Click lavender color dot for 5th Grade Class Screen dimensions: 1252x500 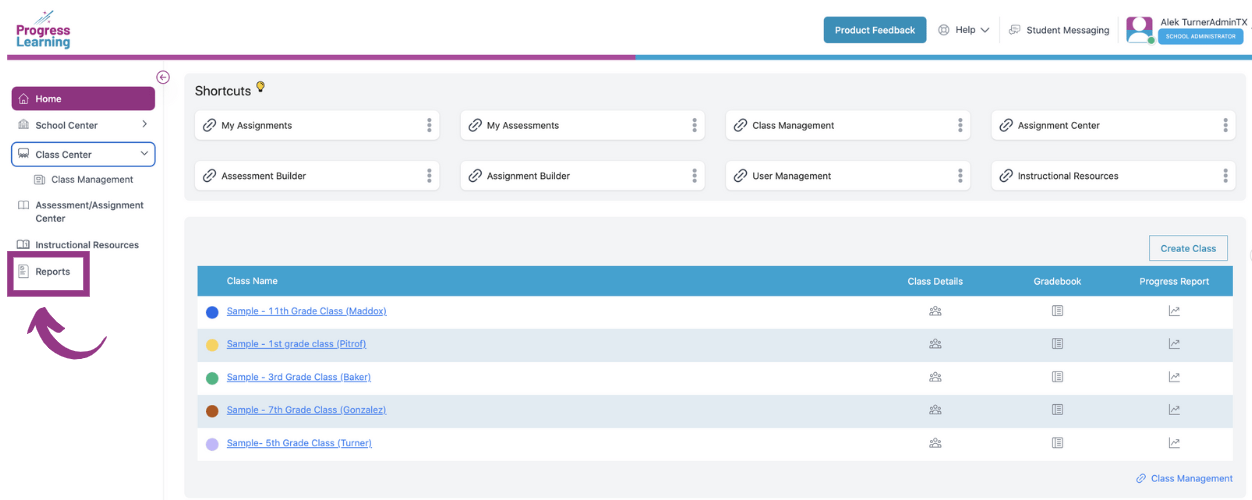click(x=212, y=444)
